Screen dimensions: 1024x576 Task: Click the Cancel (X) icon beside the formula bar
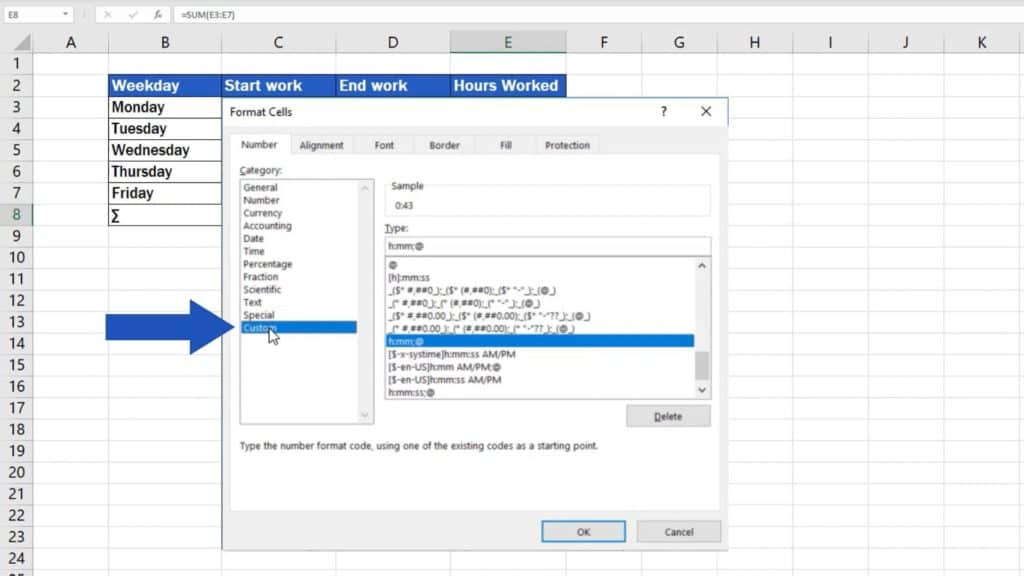[109, 14]
